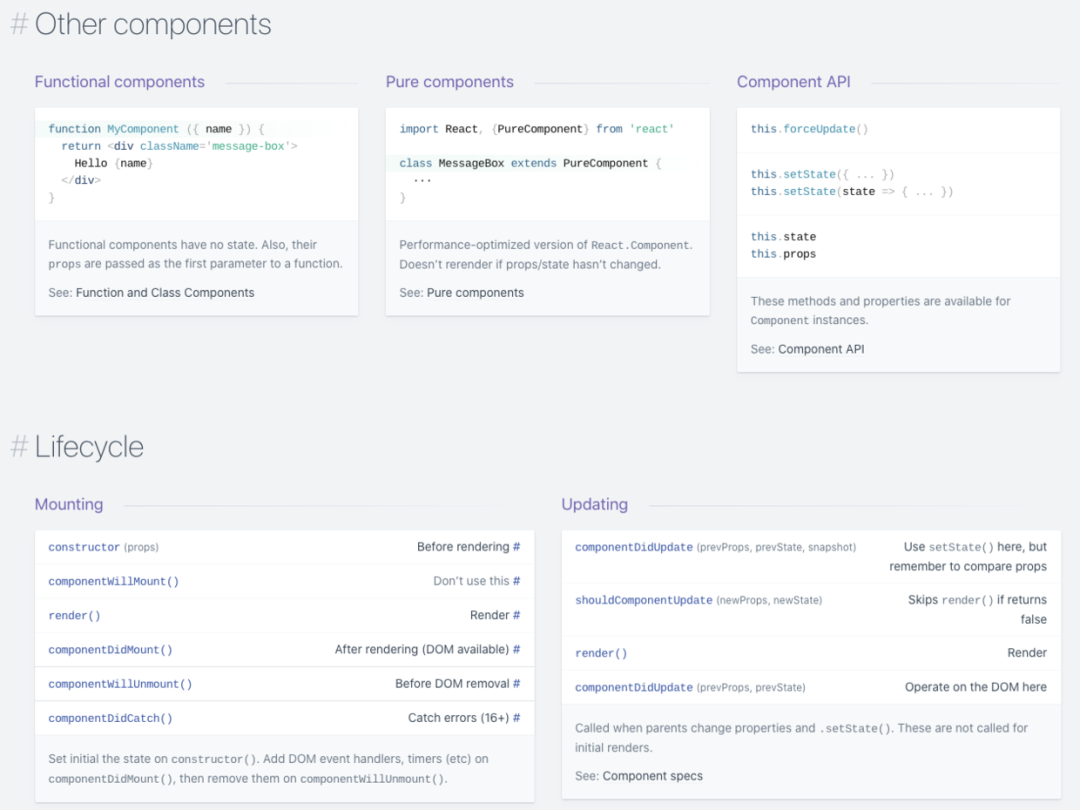
Task: Click the # anchor in the render() row
Action: coord(517,615)
